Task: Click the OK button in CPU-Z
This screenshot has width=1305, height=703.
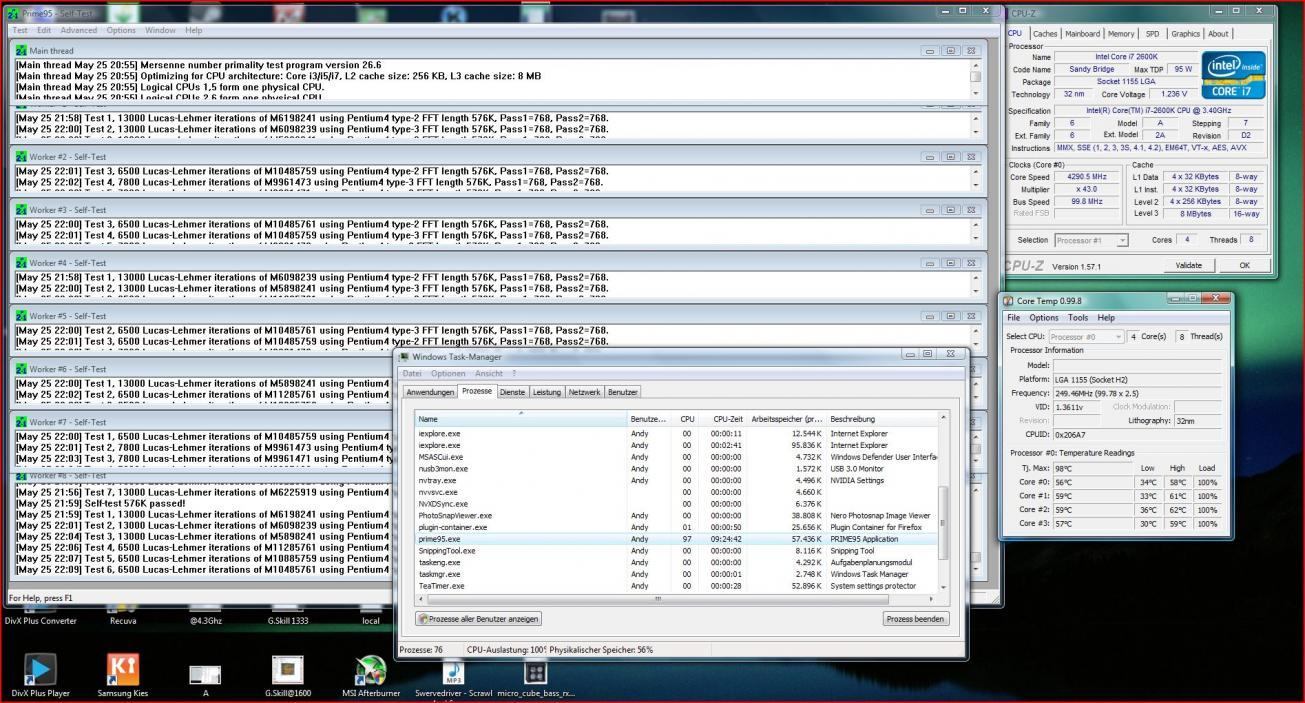Action: click(x=1244, y=266)
